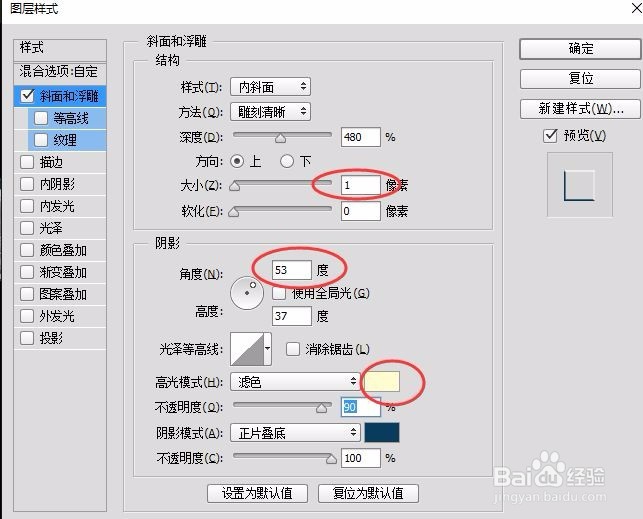Click the 新建样式 button
The width and height of the screenshot is (643, 519).
[x=580, y=109]
